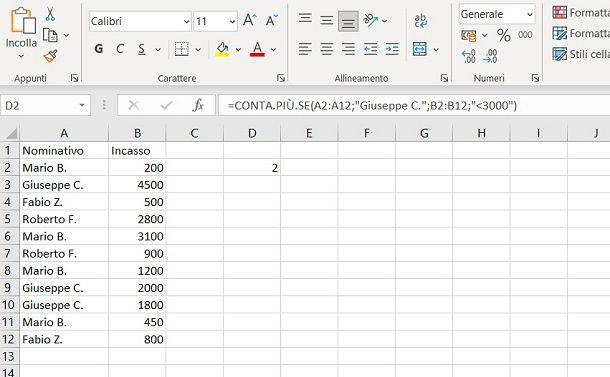Click the Increase Indent icon

[392, 49]
